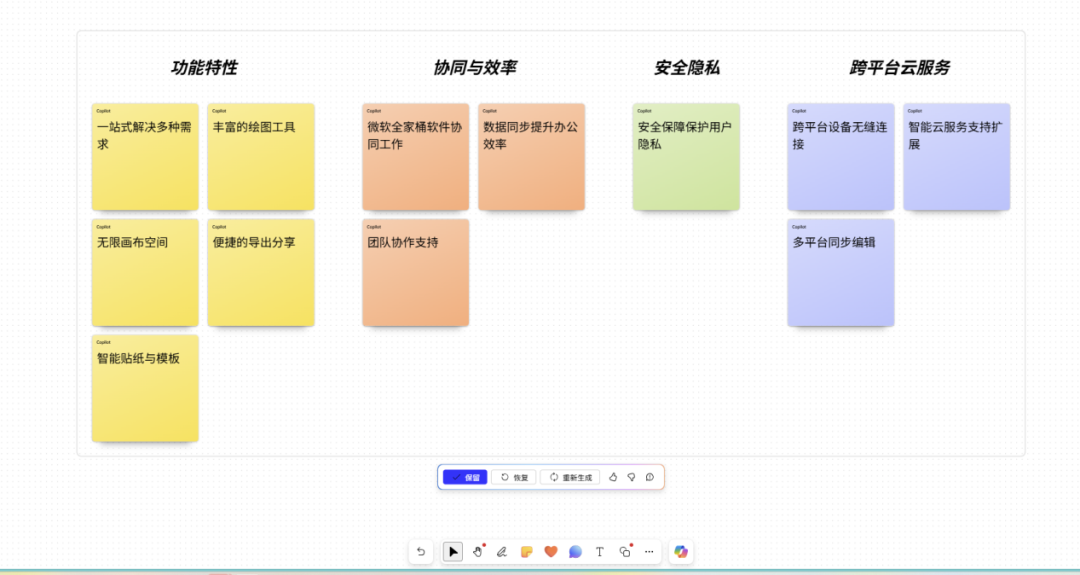Open the Copilot assistant button

[681, 551]
